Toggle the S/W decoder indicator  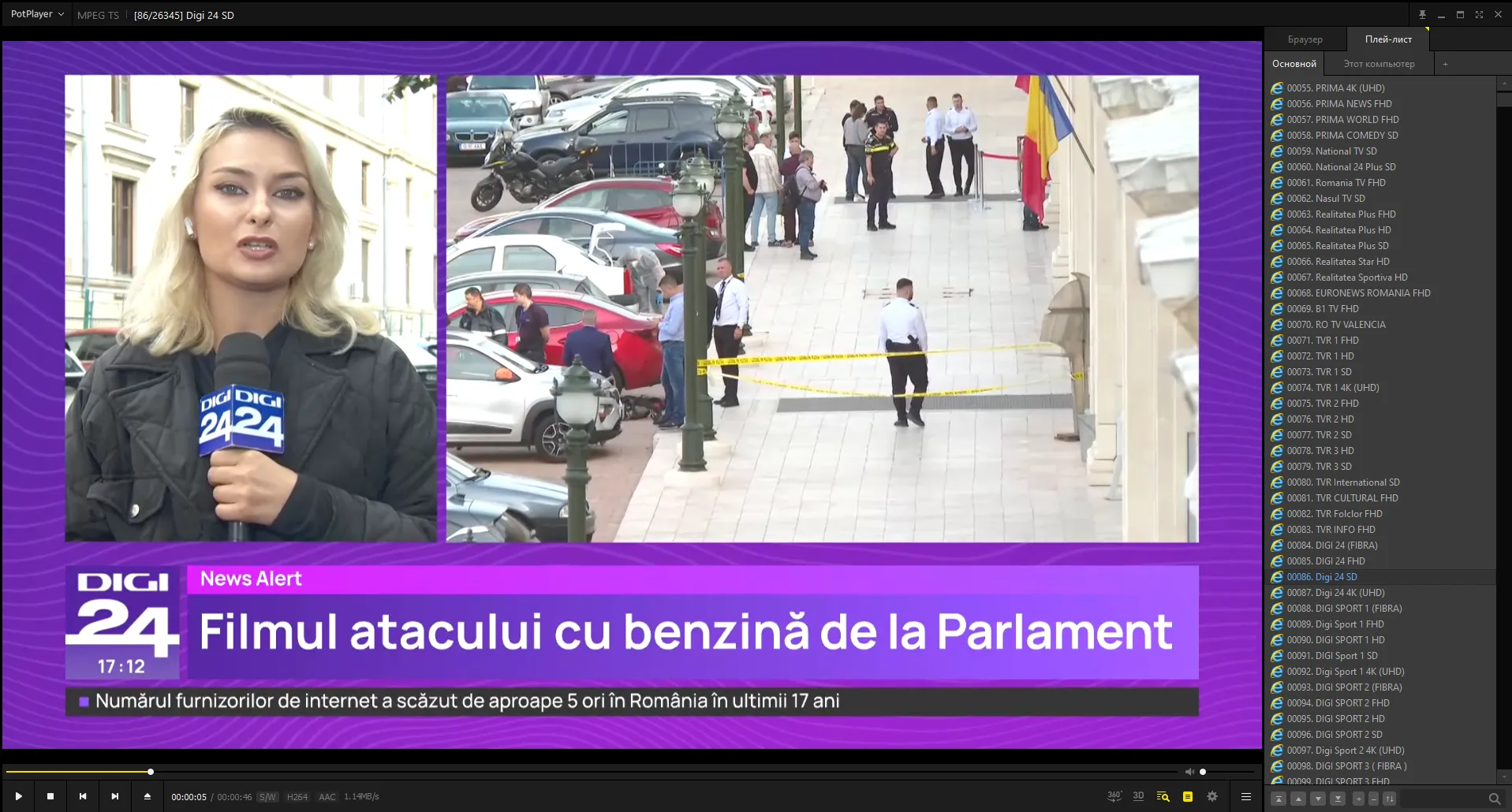tap(268, 797)
